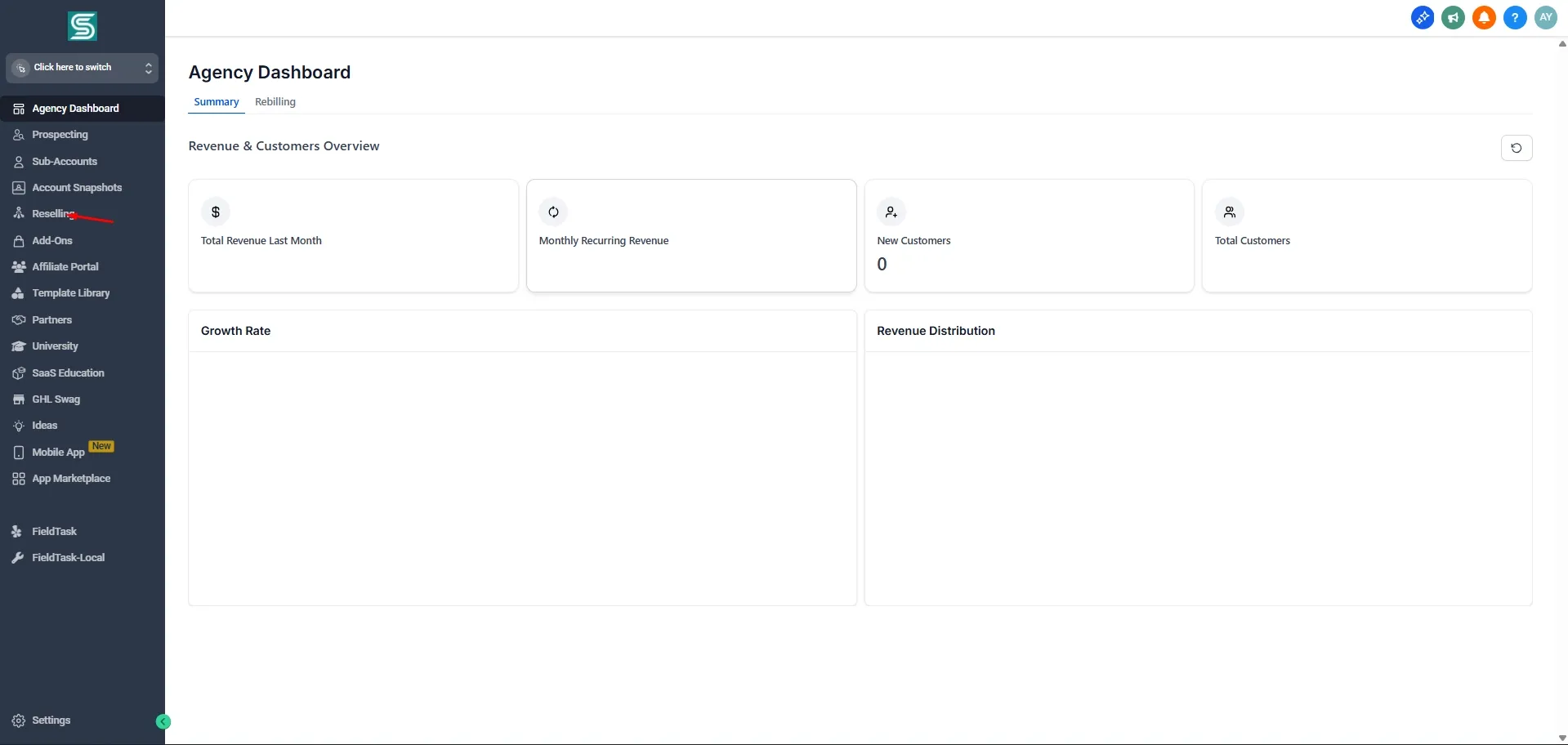This screenshot has height=745, width=1568.
Task: Click the Growth Rate panel heading
Action: [235, 331]
